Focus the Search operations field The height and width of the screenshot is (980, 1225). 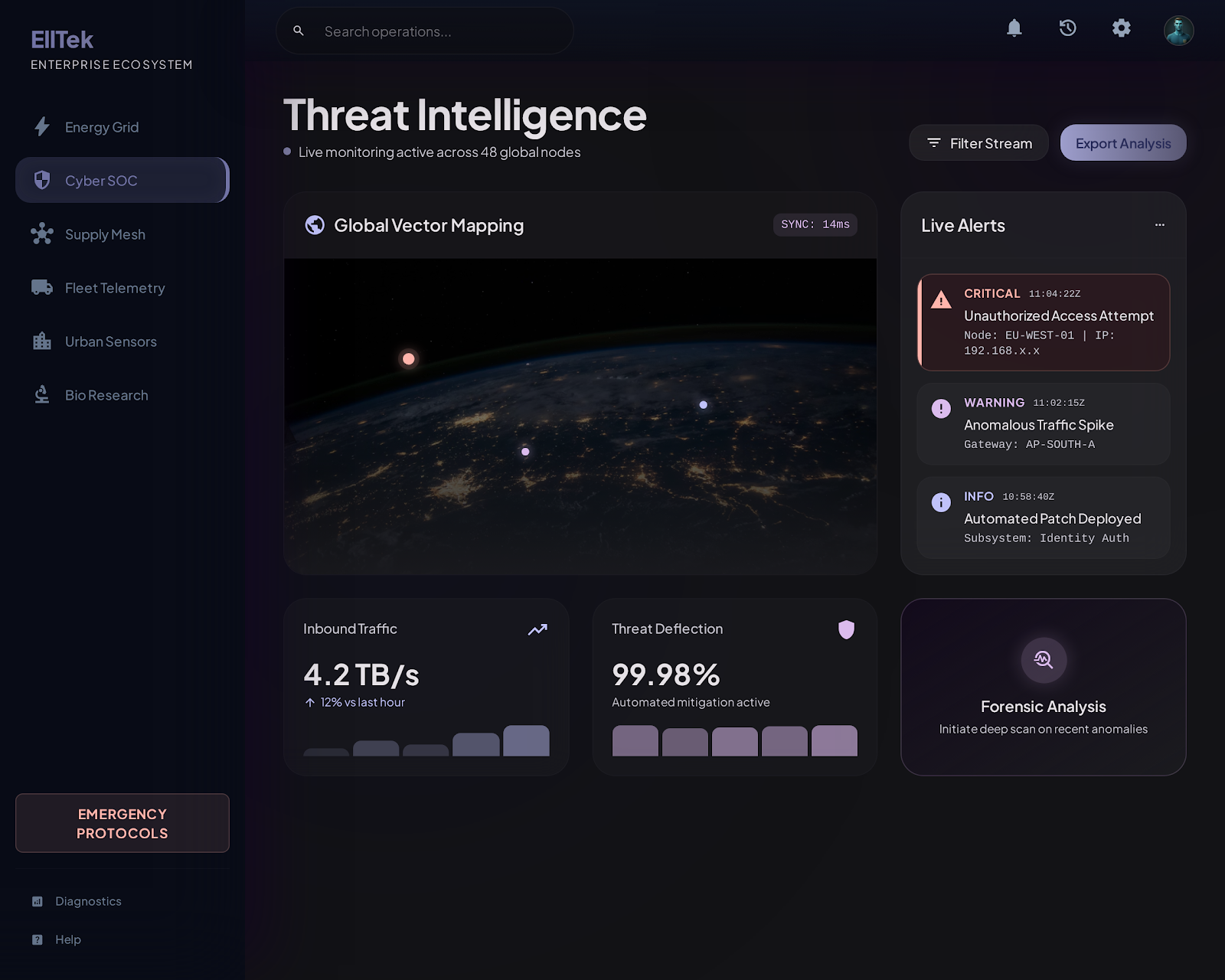(x=436, y=31)
